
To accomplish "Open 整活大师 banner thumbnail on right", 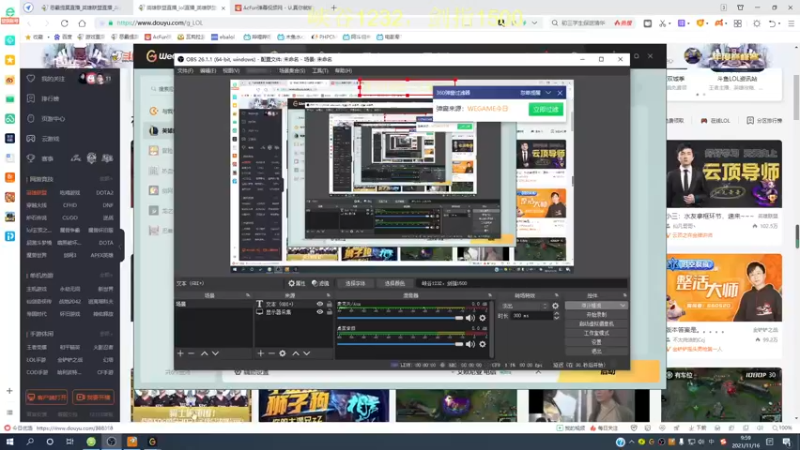I will tap(724, 288).
